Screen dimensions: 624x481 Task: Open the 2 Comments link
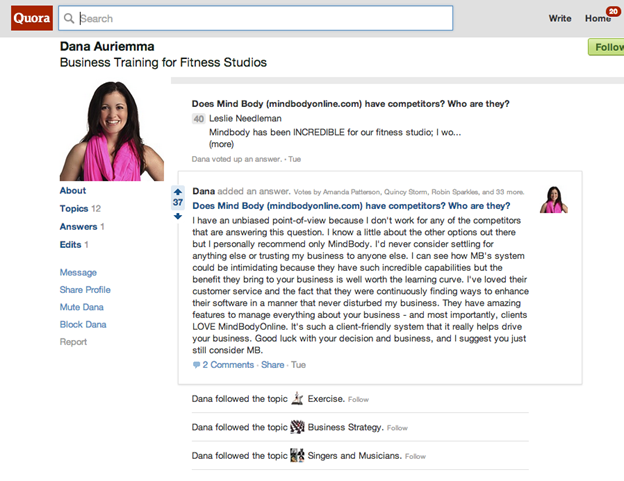click(x=228, y=364)
